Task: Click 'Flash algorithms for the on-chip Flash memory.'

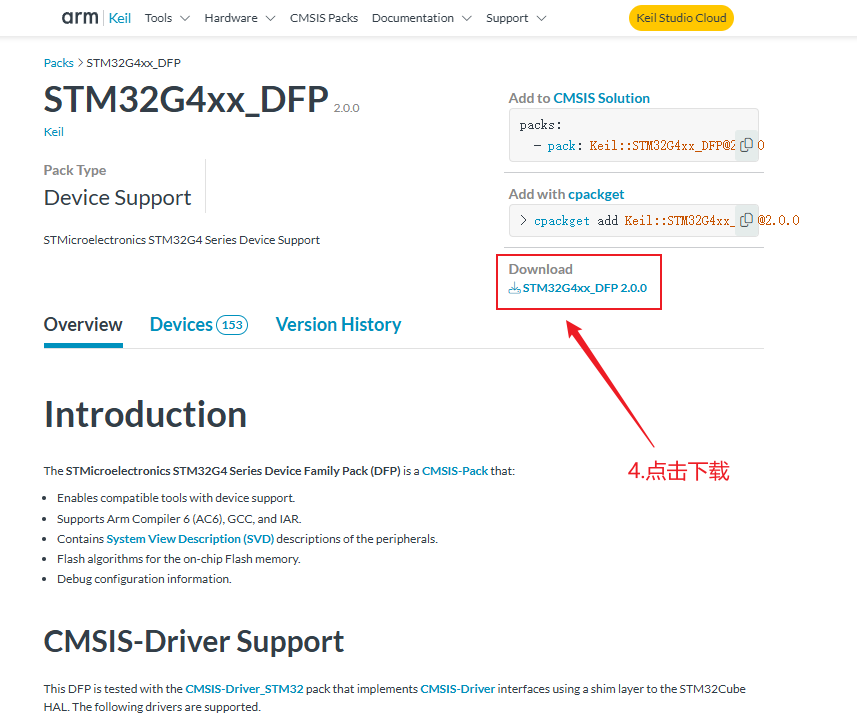Action: [x=179, y=559]
